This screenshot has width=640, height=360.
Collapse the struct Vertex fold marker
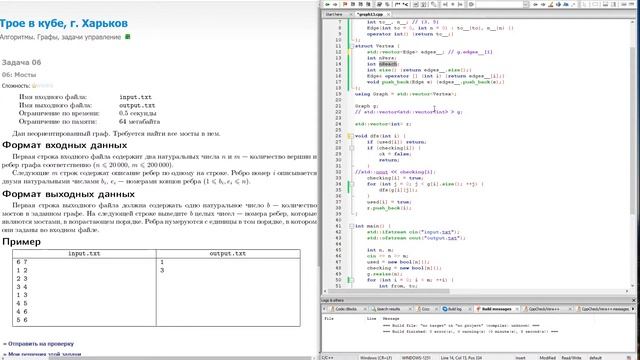[x=351, y=46]
